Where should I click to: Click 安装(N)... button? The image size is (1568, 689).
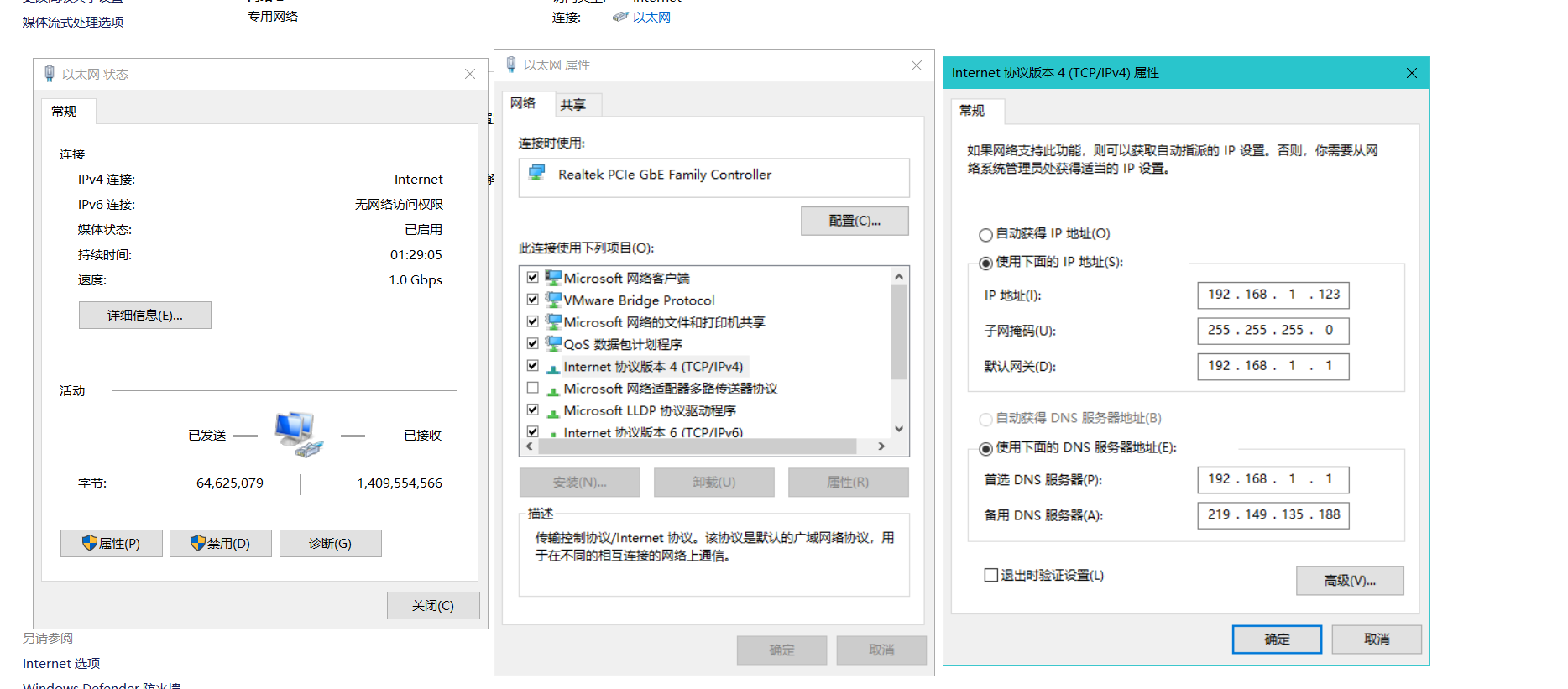point(580,483)
